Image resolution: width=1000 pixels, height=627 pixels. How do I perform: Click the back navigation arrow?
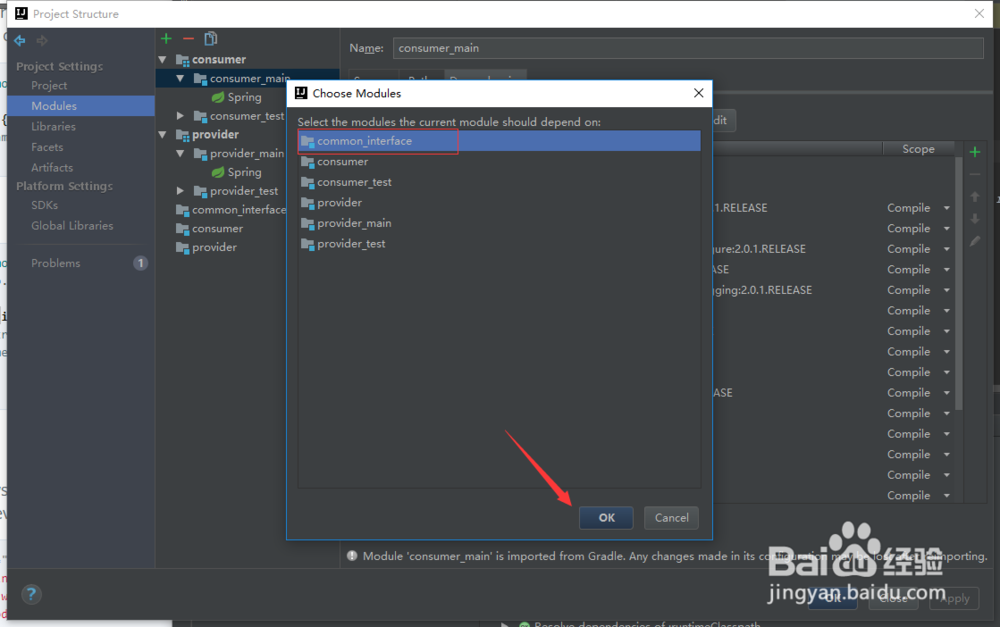point(20,40)
